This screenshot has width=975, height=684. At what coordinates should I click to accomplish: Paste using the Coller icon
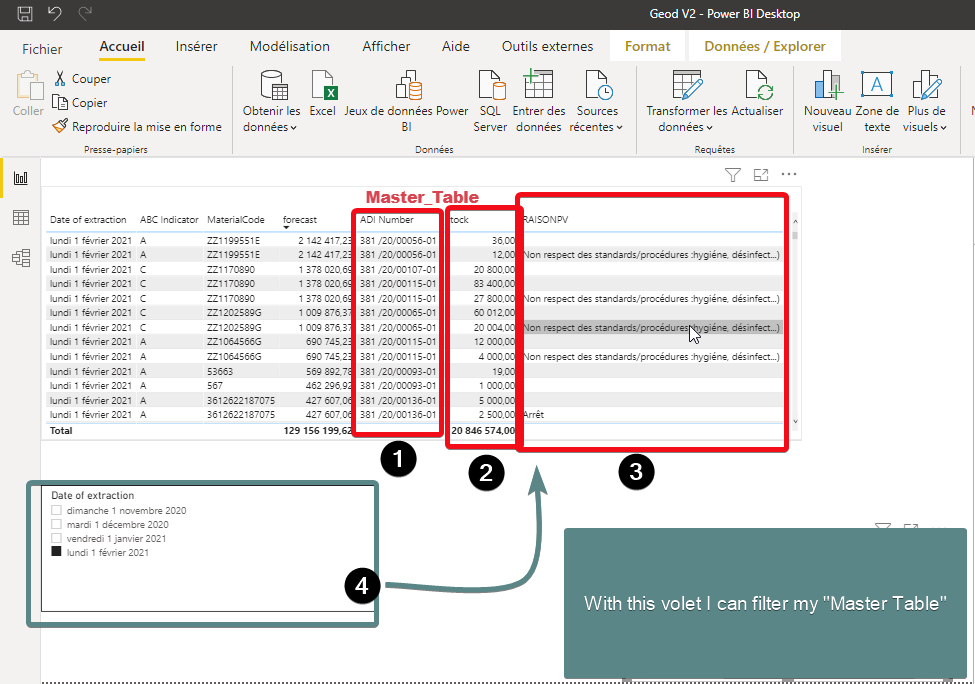(x=29, y=93)
